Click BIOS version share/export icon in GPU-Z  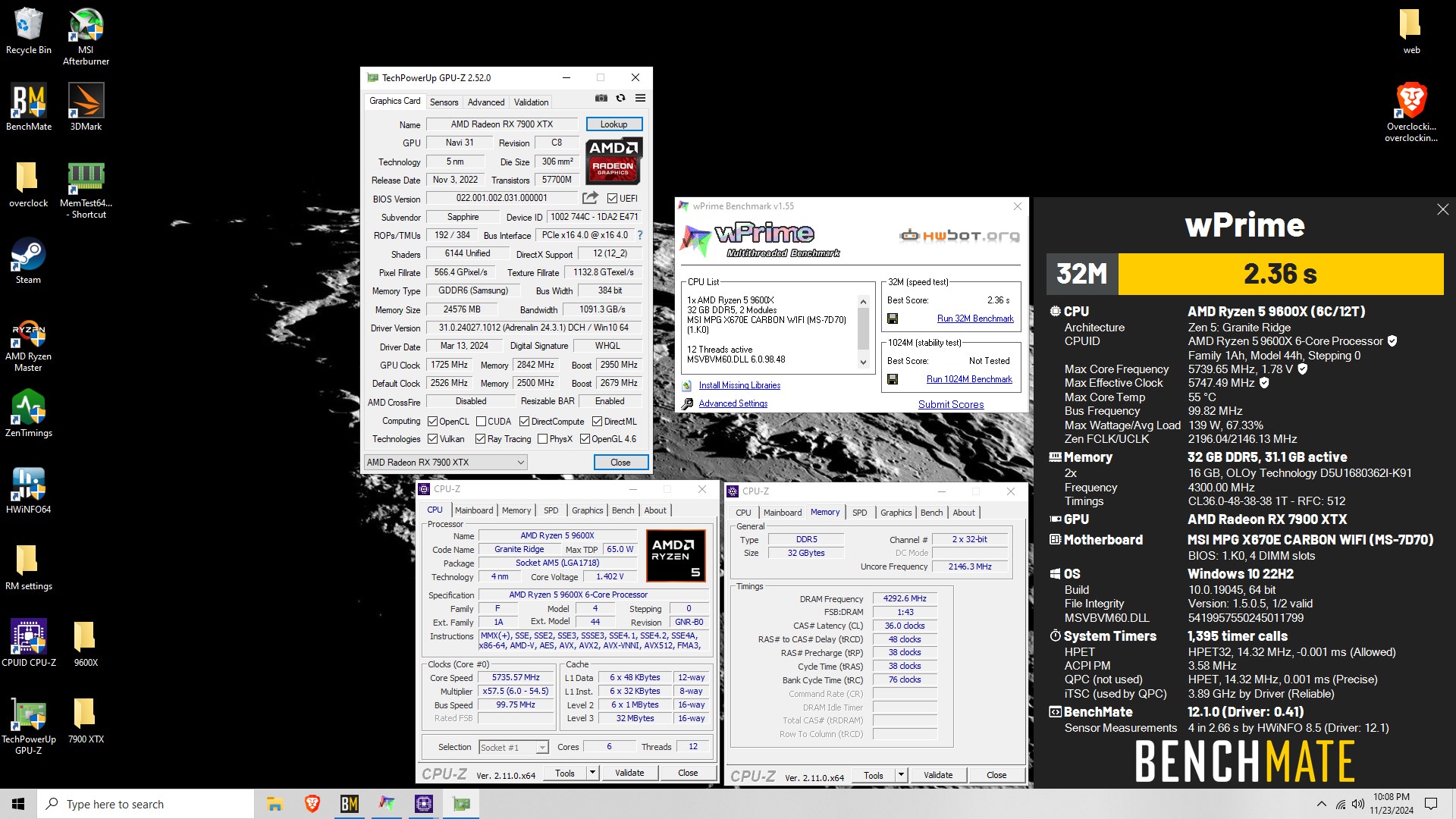(x=590, y=198)
